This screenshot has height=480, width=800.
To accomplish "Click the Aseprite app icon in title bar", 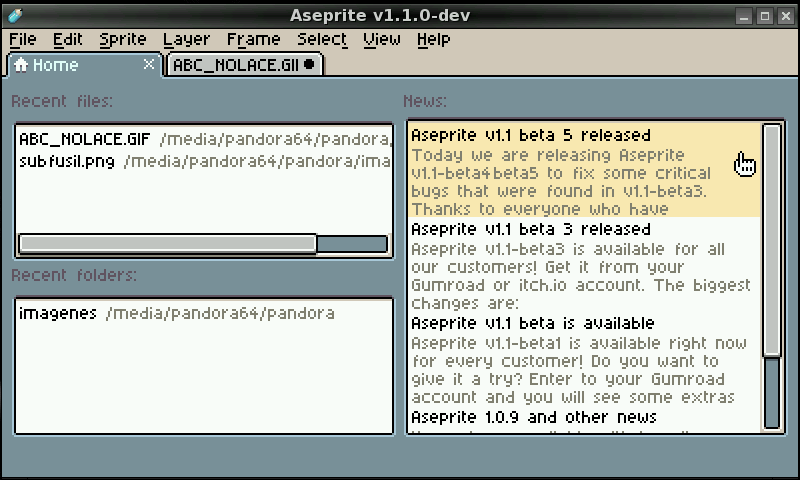I will (15, 15).
